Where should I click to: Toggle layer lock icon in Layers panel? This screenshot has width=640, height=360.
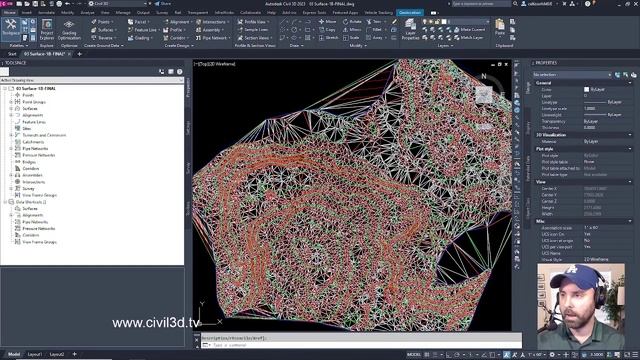tap(437, 22)
